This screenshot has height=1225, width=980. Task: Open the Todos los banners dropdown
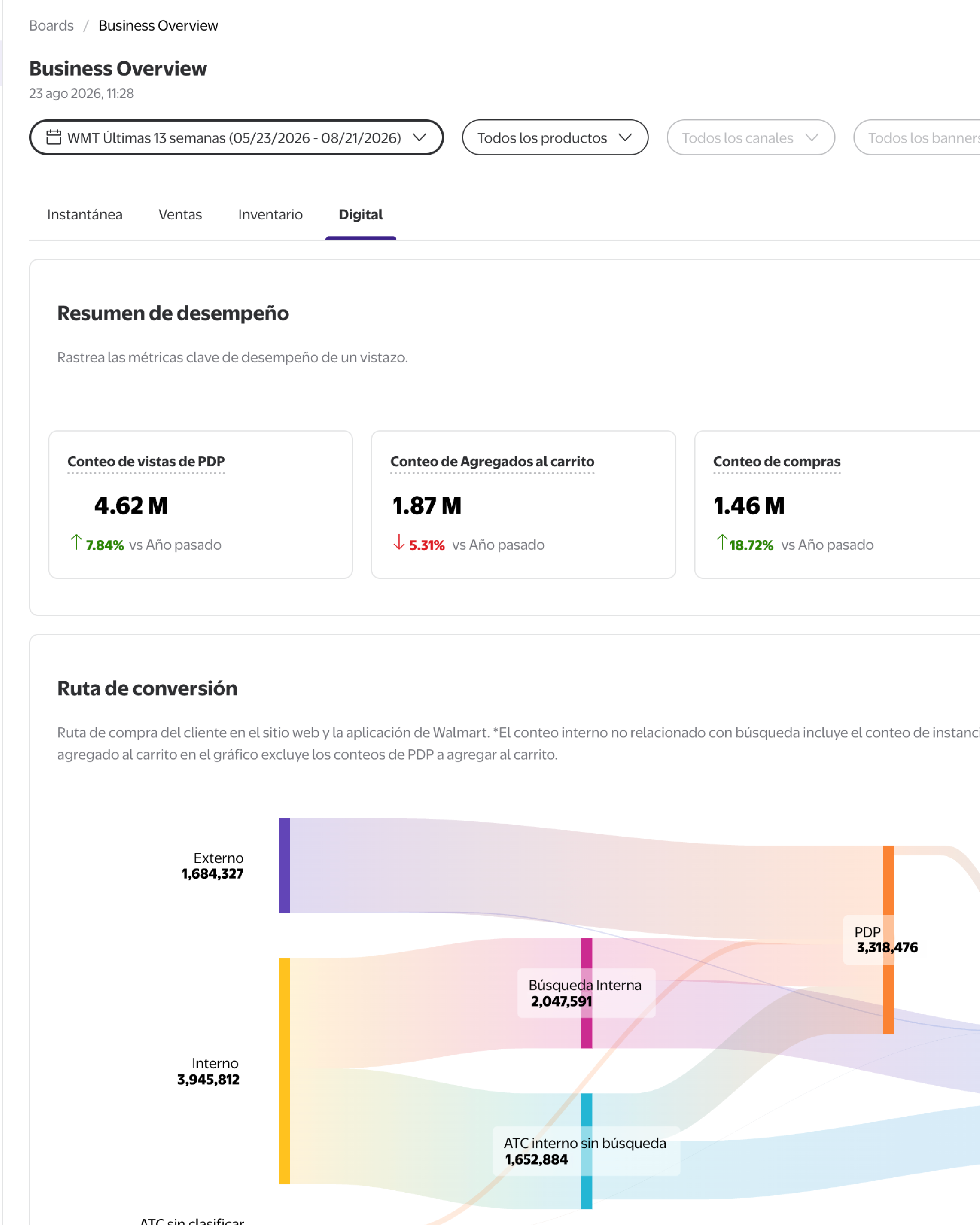click(x=917, y=137)
